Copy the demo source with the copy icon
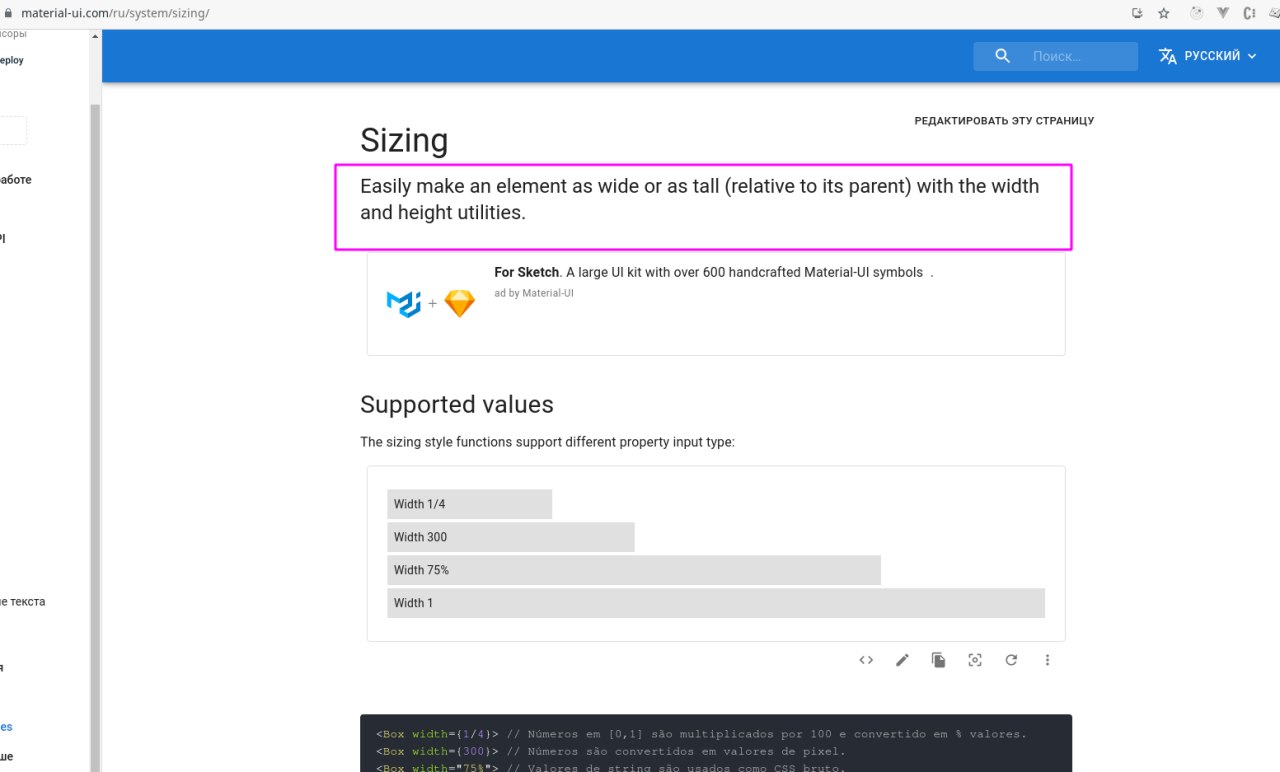This screenshot has width=1280, height=772. [938, 660]
